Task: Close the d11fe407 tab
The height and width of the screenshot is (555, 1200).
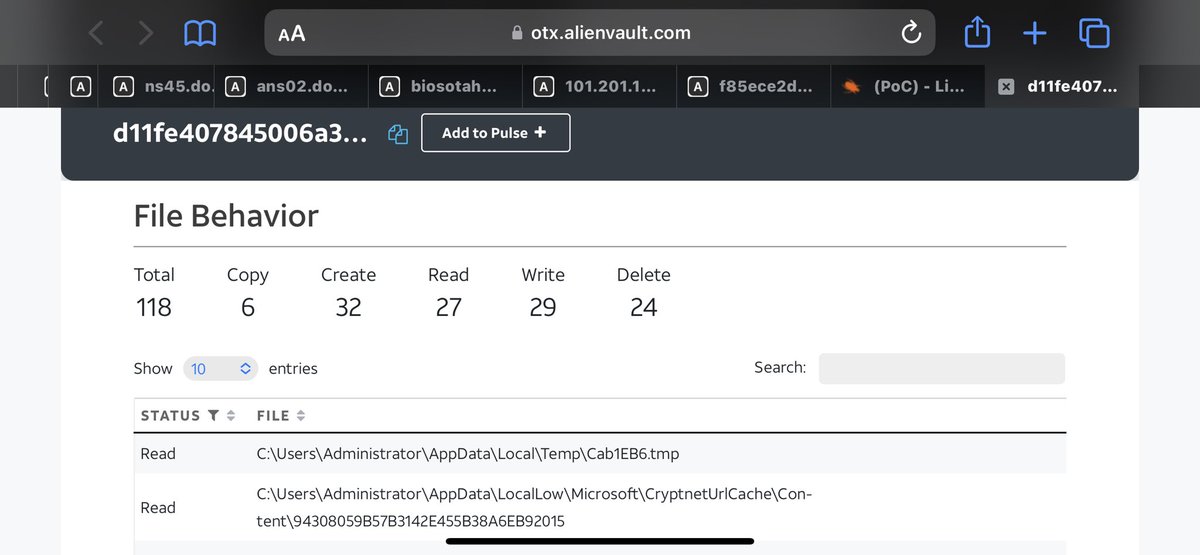Action: click(x=1007, y=87)
